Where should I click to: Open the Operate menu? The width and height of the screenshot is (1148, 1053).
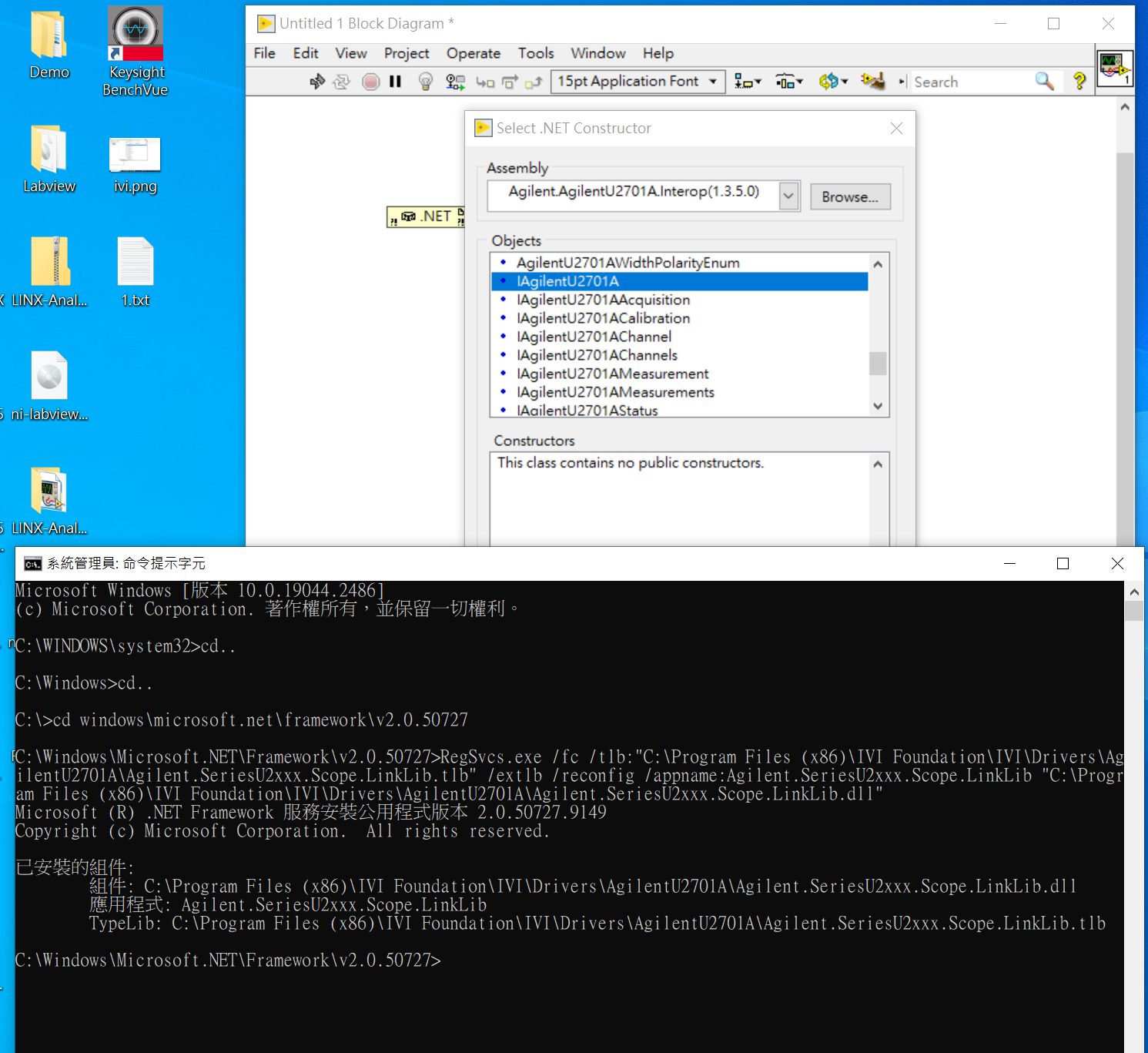point(473,53)
